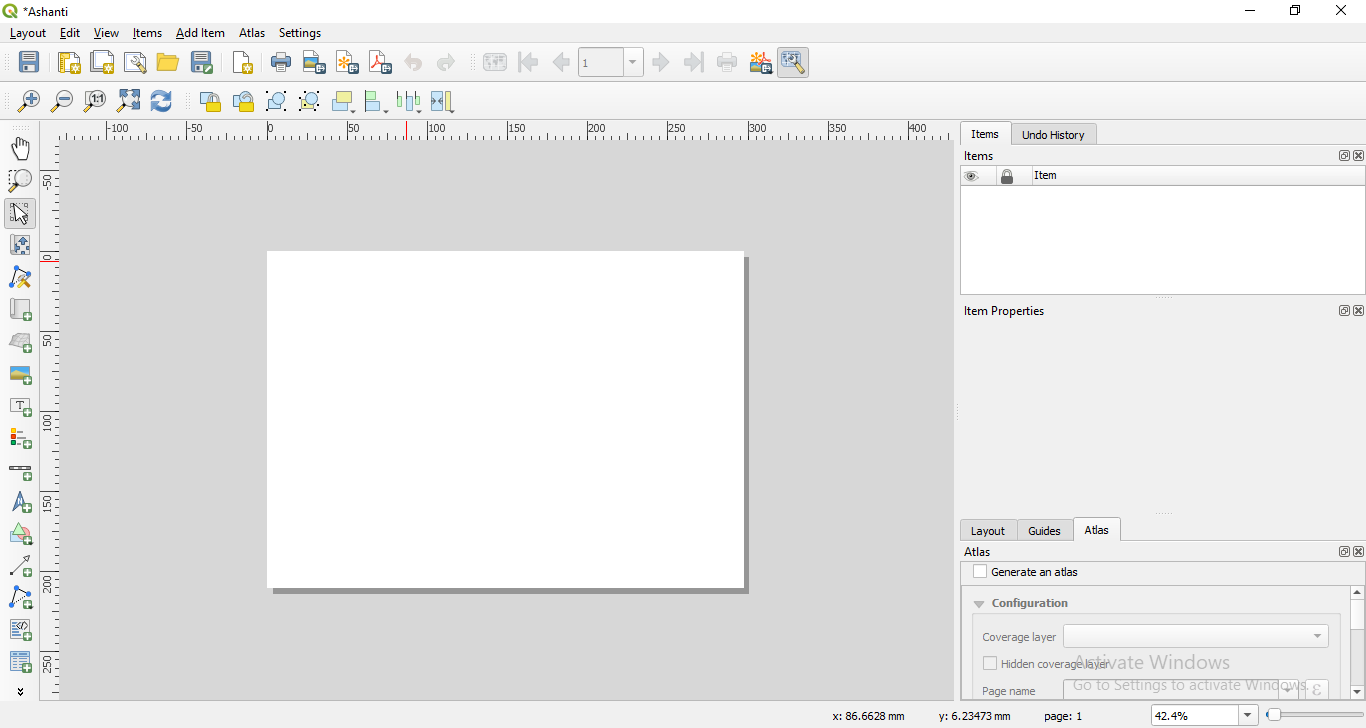Image resolution: width=1366 pixels, height=728 pixels.
Task: Duplicate the current layout
Action: (x=102, y=62)
